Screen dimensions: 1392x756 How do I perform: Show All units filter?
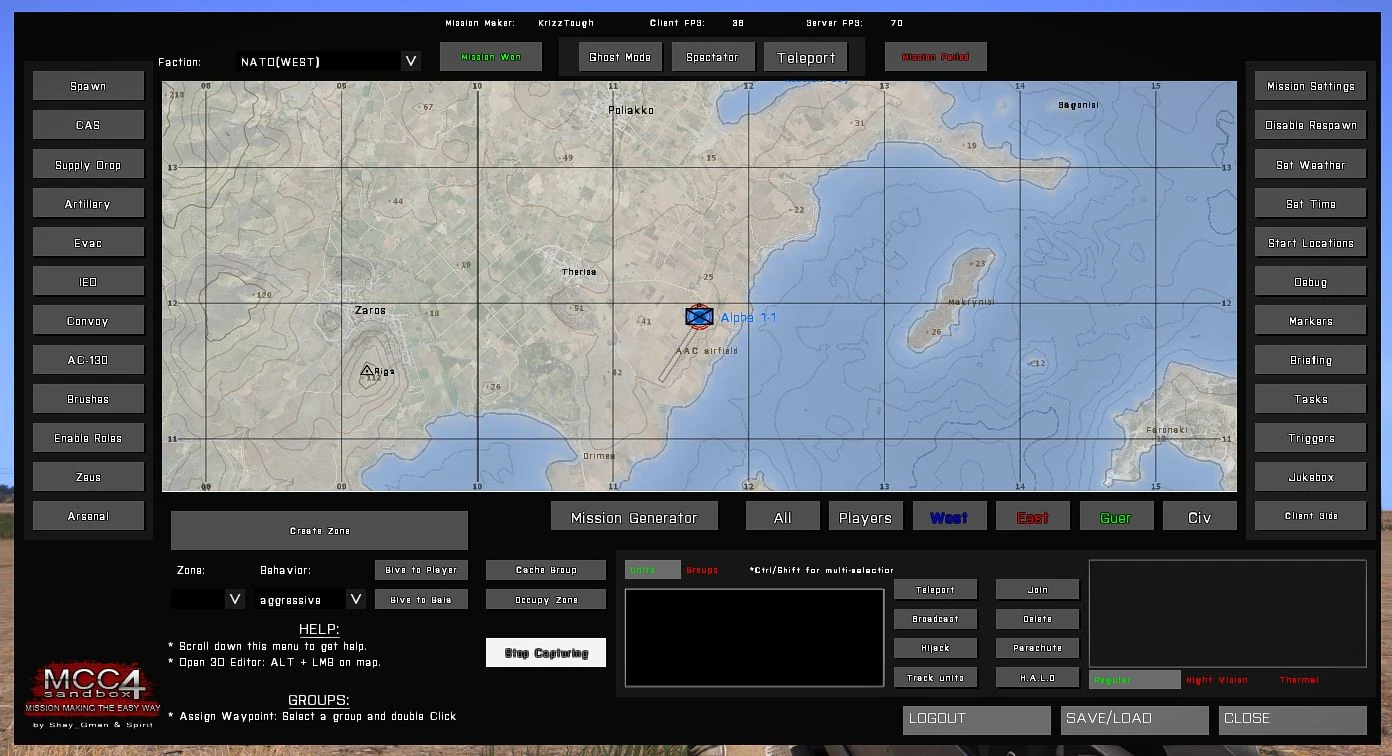tap(783, 517)
